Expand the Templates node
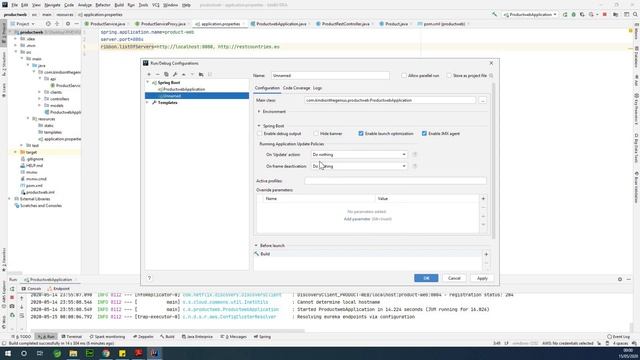Image resolution: width=640 pixels, height=360 pixels. 148,102
